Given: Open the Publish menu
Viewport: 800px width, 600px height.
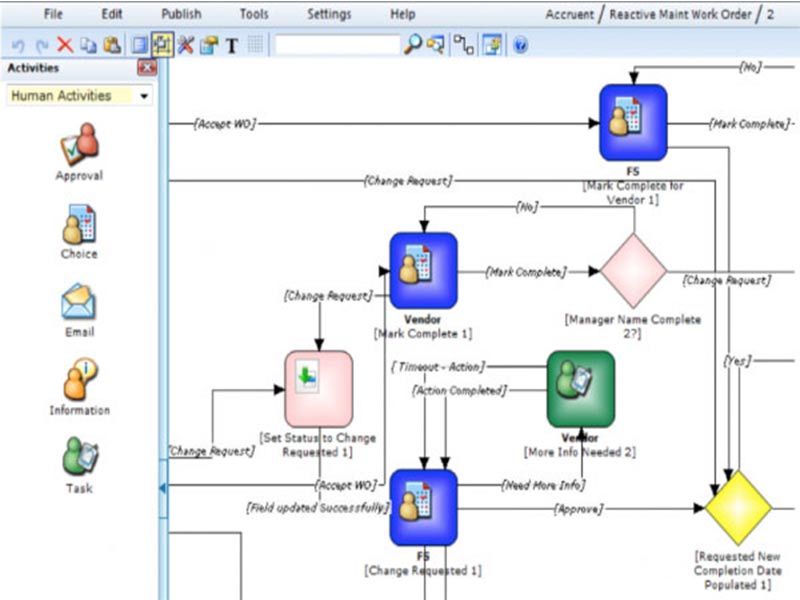Looking at the screenshot, I should point(181,14).
